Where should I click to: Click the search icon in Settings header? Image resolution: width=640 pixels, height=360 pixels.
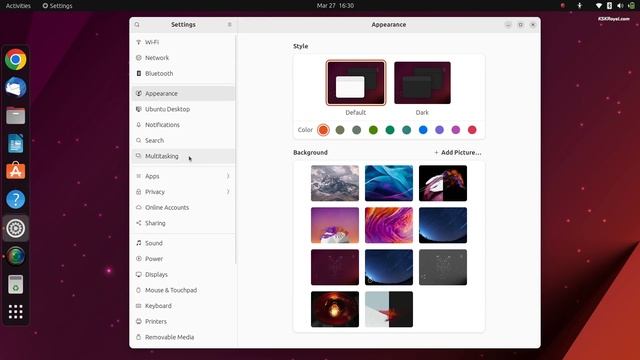pyautogui.click(x=137, y=24)
